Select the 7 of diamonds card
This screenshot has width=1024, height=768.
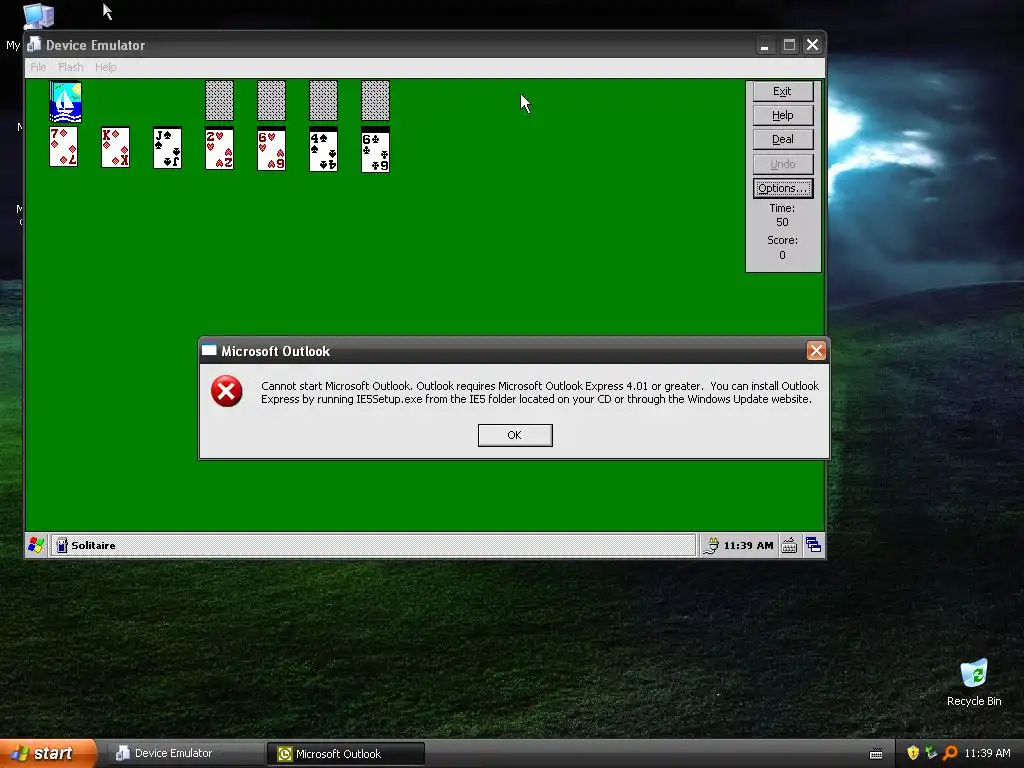tap(63, 147)
